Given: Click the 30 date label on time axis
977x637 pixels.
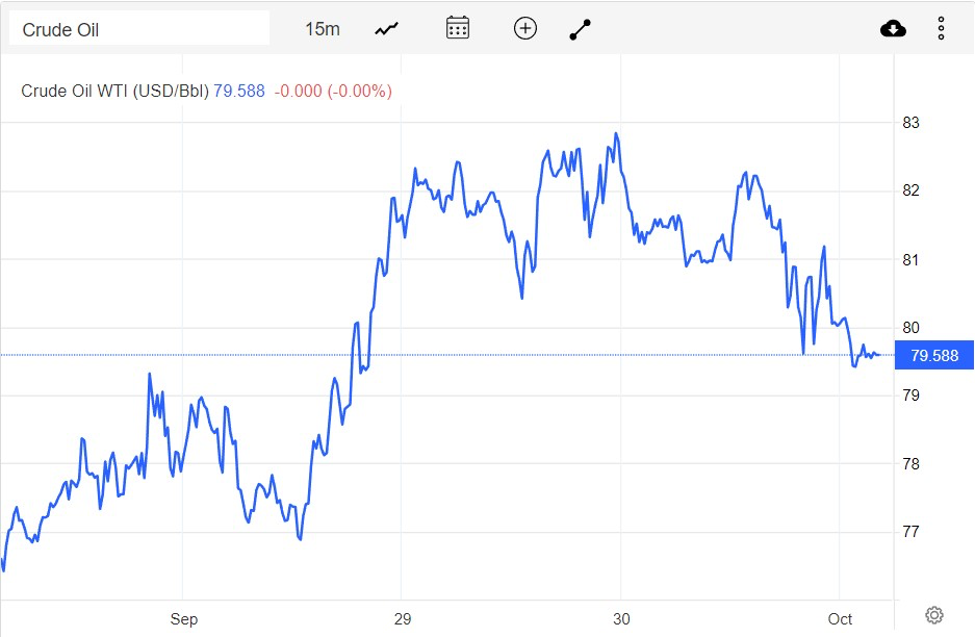Looking at the screenshot, I should (621, 619).
